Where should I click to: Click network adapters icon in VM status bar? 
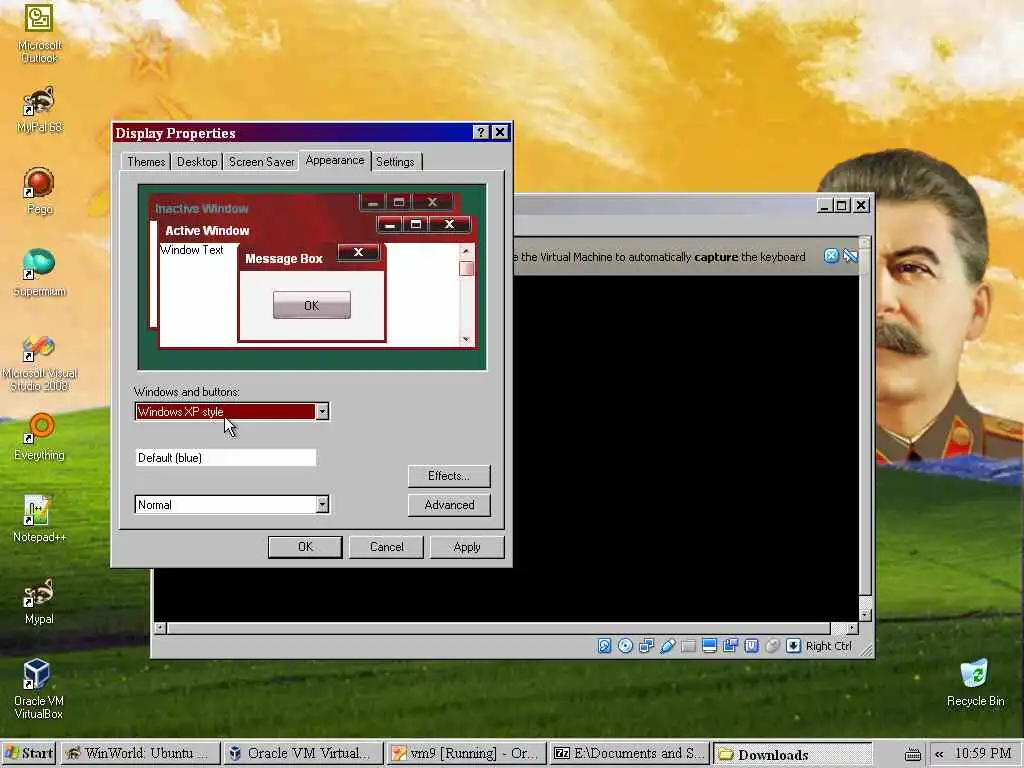(647, 646)
